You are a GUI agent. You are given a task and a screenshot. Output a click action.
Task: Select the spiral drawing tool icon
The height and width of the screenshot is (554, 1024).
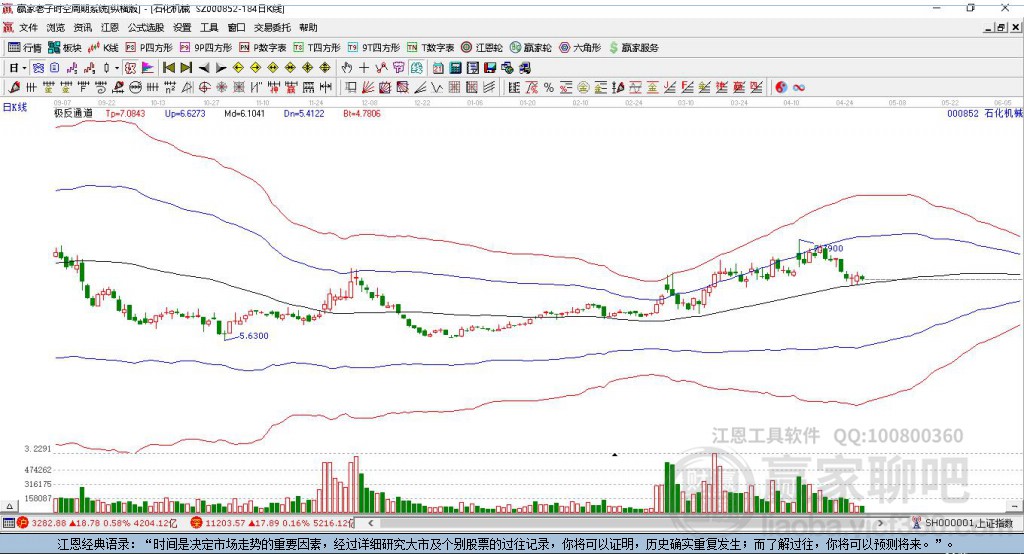[101, 87]
